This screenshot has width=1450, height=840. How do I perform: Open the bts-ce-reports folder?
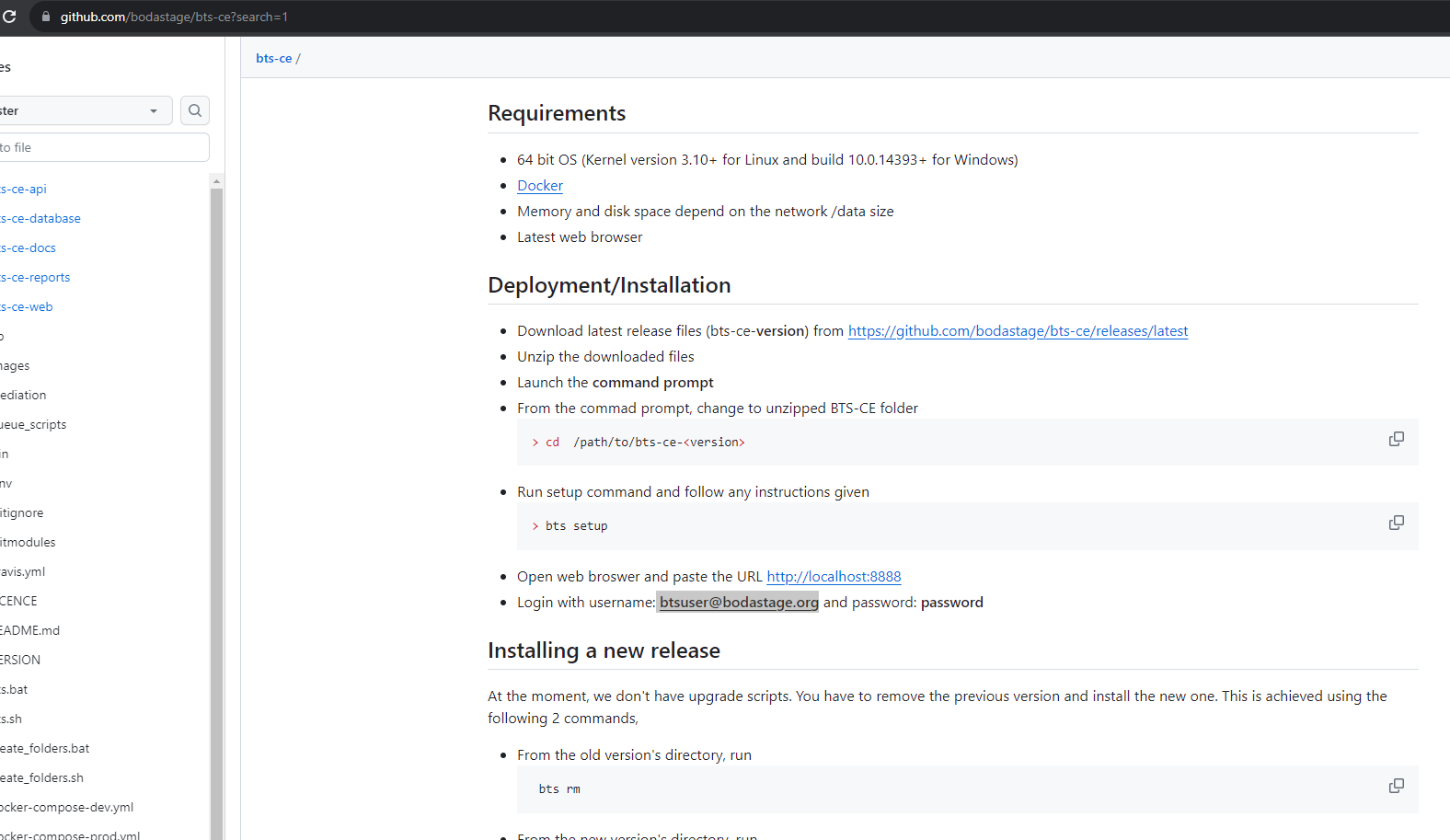click(x=35, y=277)
